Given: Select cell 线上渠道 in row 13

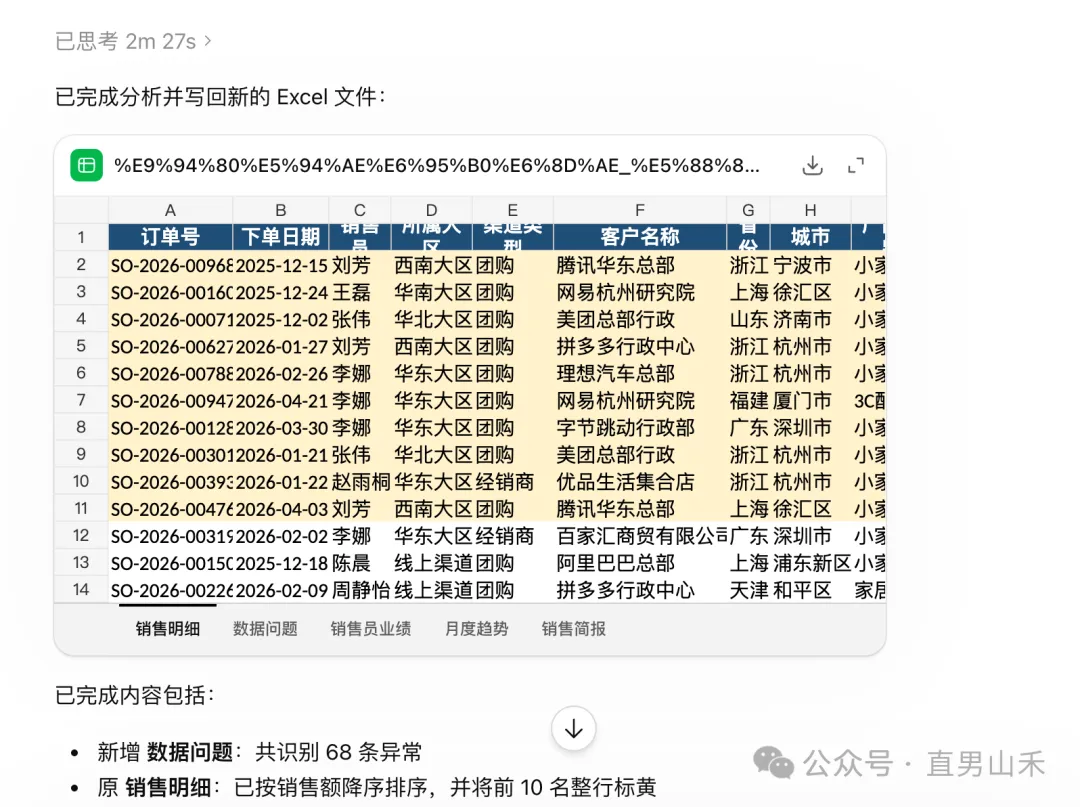Looking at the screenshot, I should [x=432, y=563].
